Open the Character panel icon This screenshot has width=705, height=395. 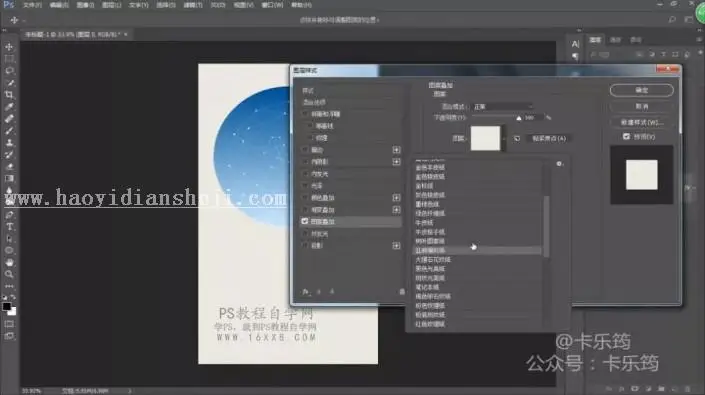[576, 44]
